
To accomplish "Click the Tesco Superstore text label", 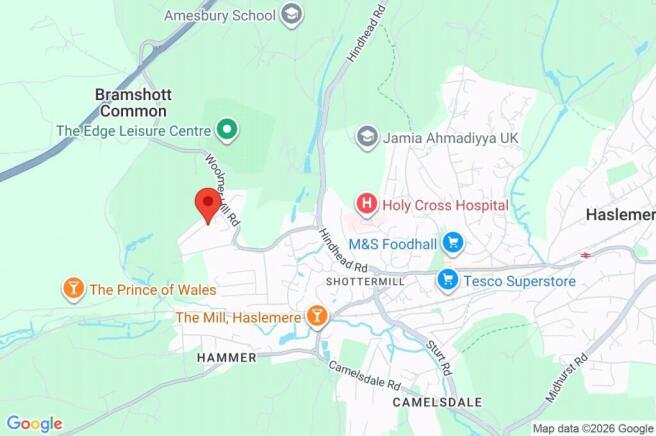I will (x=520, y=281).
